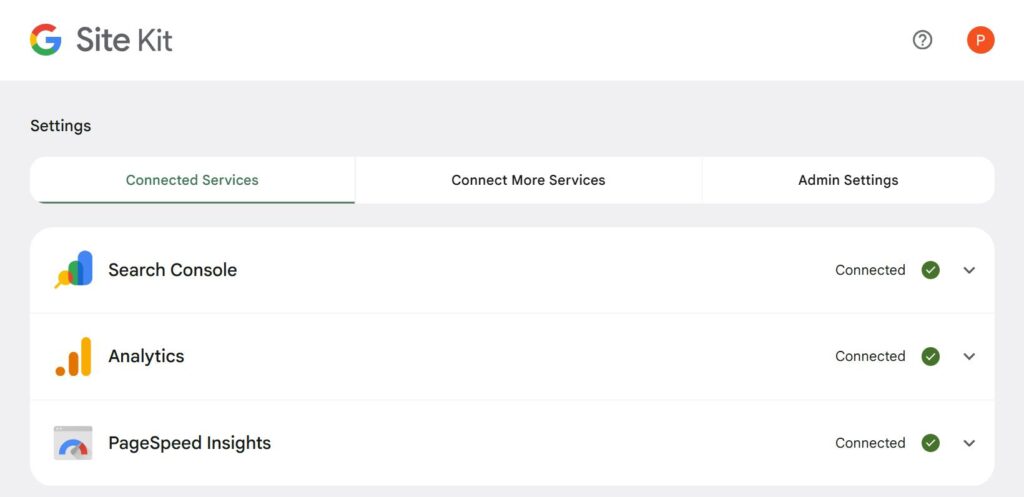Click the Search Console title
This screenshot has width=1024, height=497.
point(172,270)
